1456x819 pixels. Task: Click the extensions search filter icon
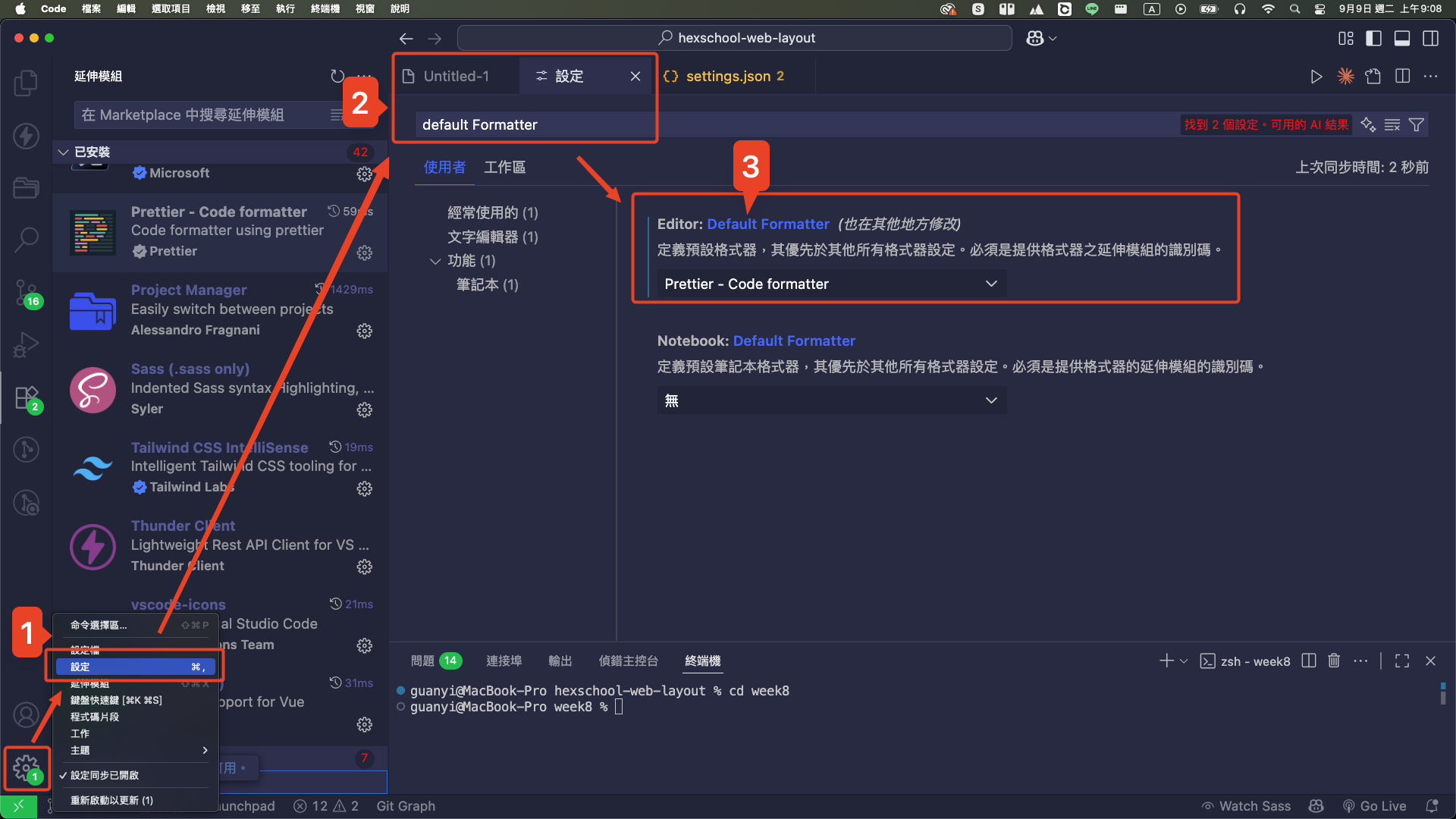point(336,115)
